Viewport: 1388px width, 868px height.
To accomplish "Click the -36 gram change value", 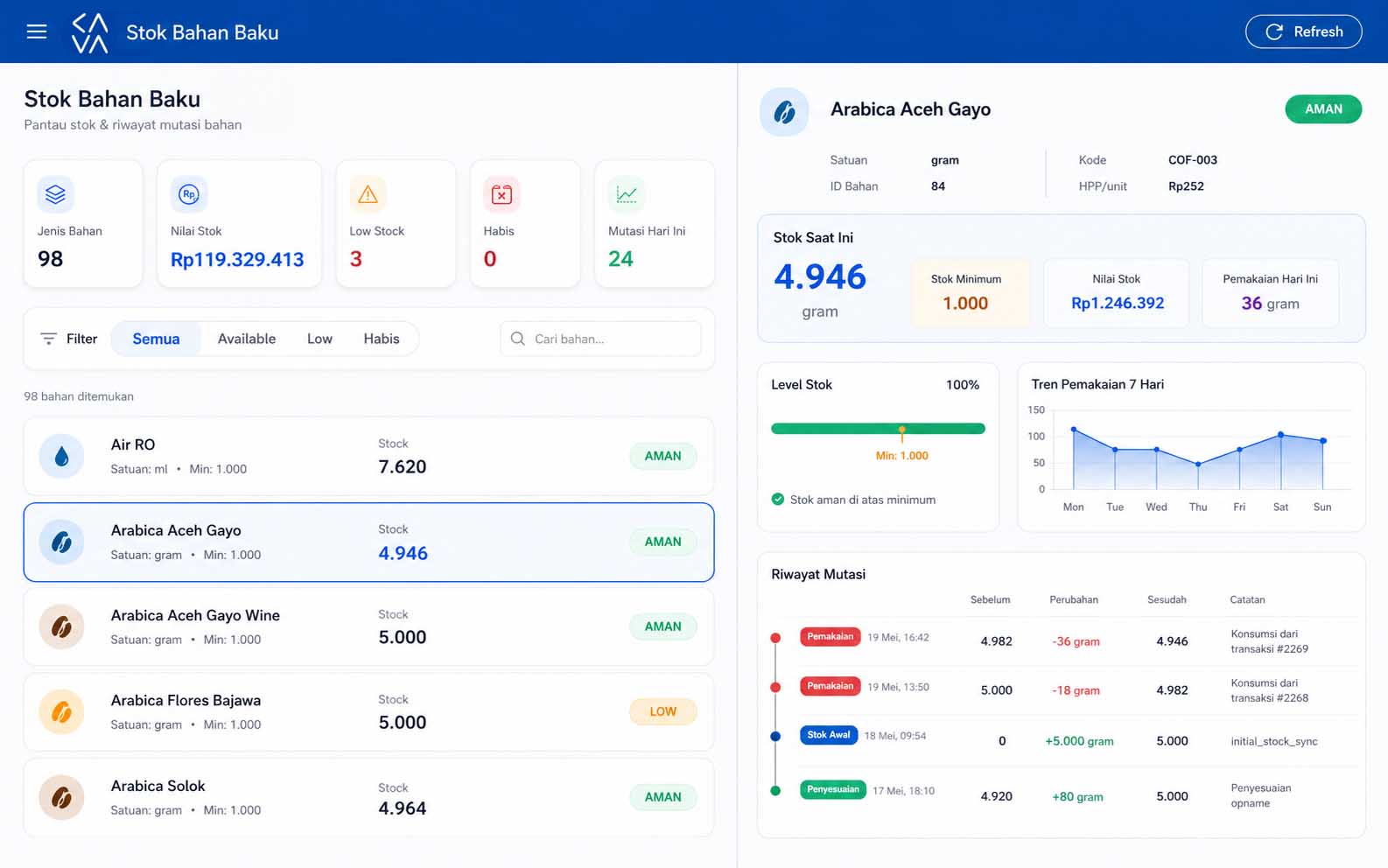I will click(1076, 641).
